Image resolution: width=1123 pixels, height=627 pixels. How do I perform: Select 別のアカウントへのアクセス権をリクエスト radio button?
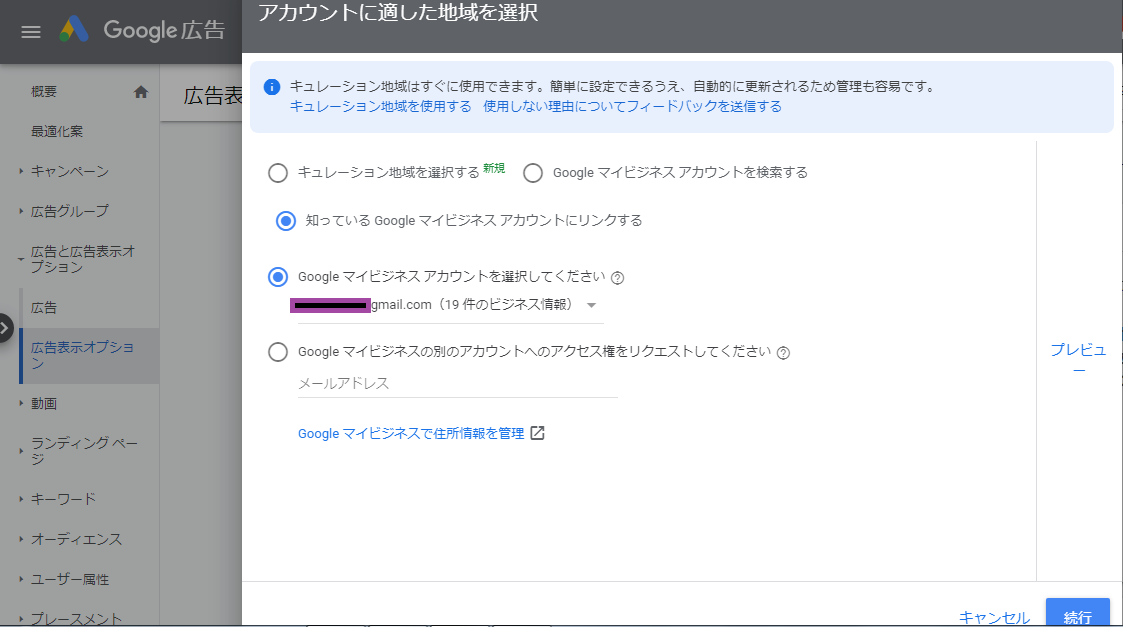(x=278, y=352)
